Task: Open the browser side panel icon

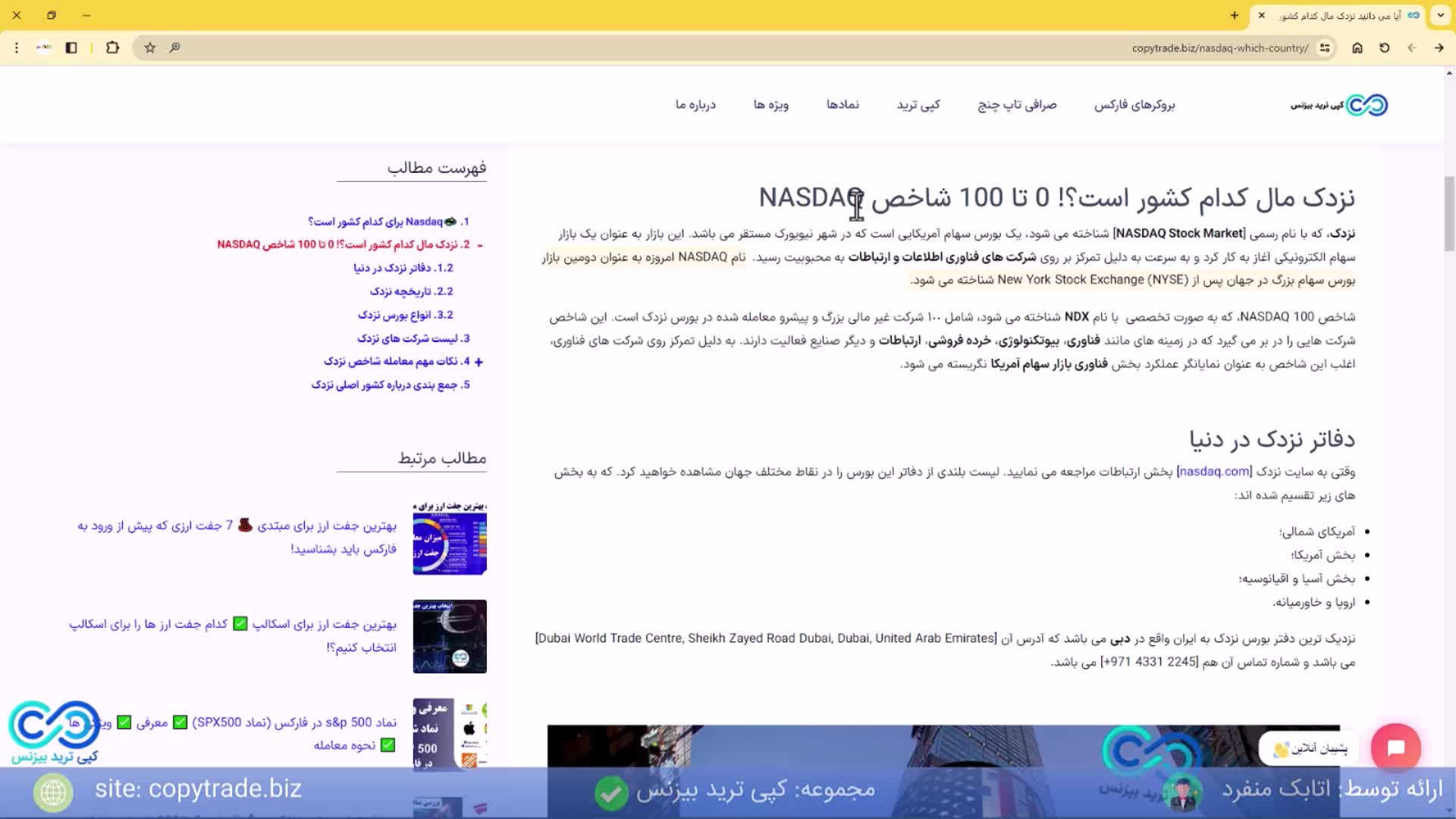Action: [x=71, y=47]
